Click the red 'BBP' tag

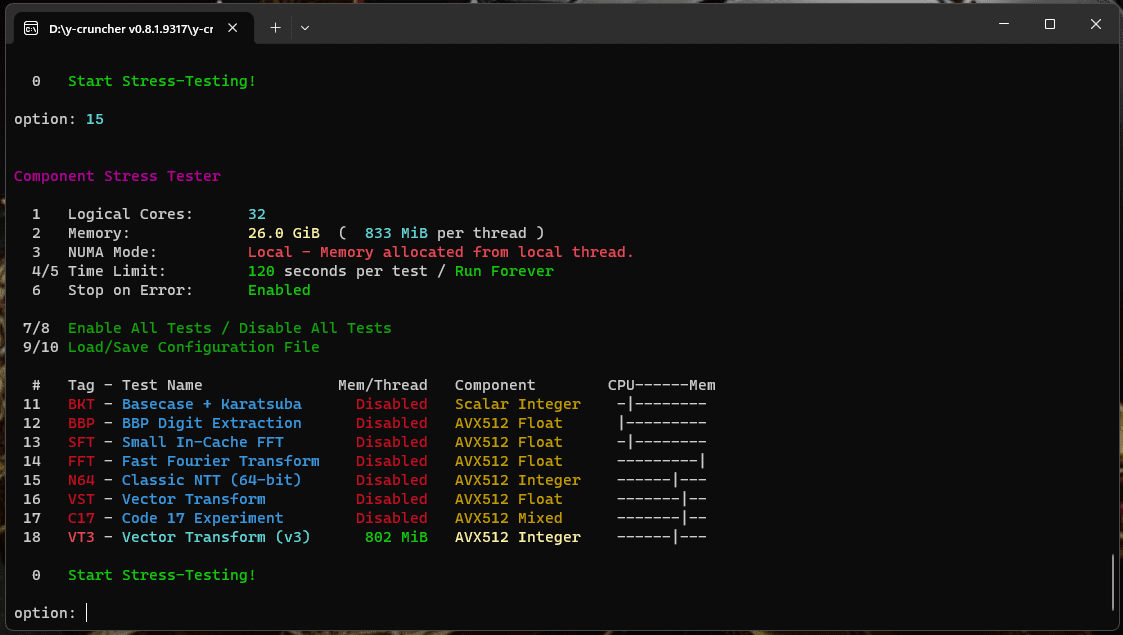tap(81, 423)
